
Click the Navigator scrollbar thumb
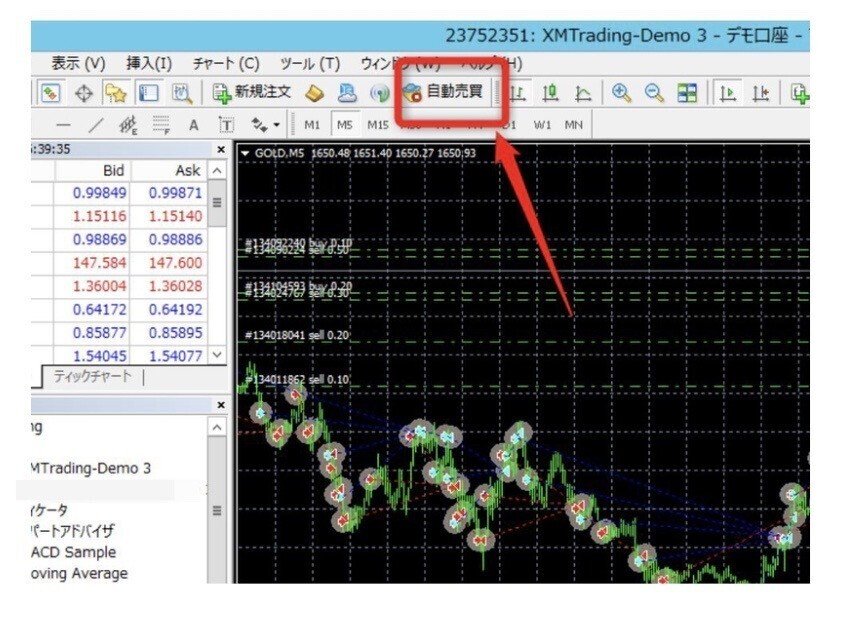(x=217, y=510)
